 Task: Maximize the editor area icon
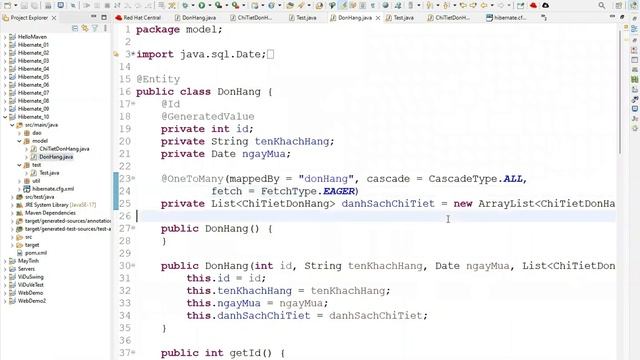coord(622,17)
